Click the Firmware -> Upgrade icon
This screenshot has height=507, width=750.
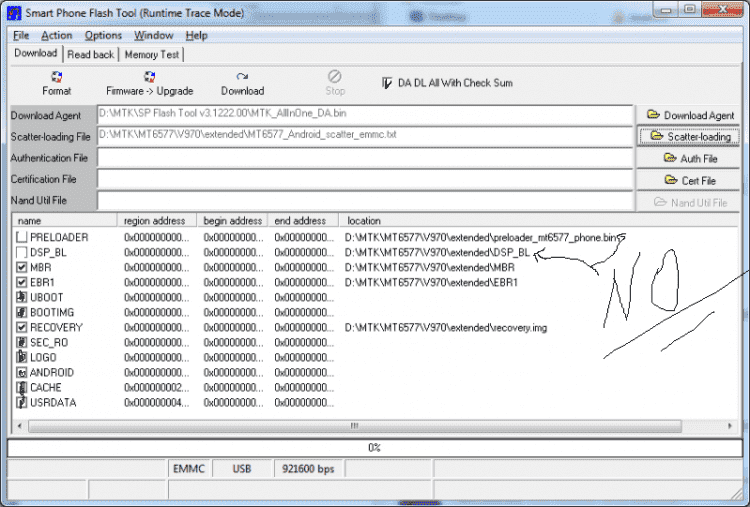coord(150,77)
